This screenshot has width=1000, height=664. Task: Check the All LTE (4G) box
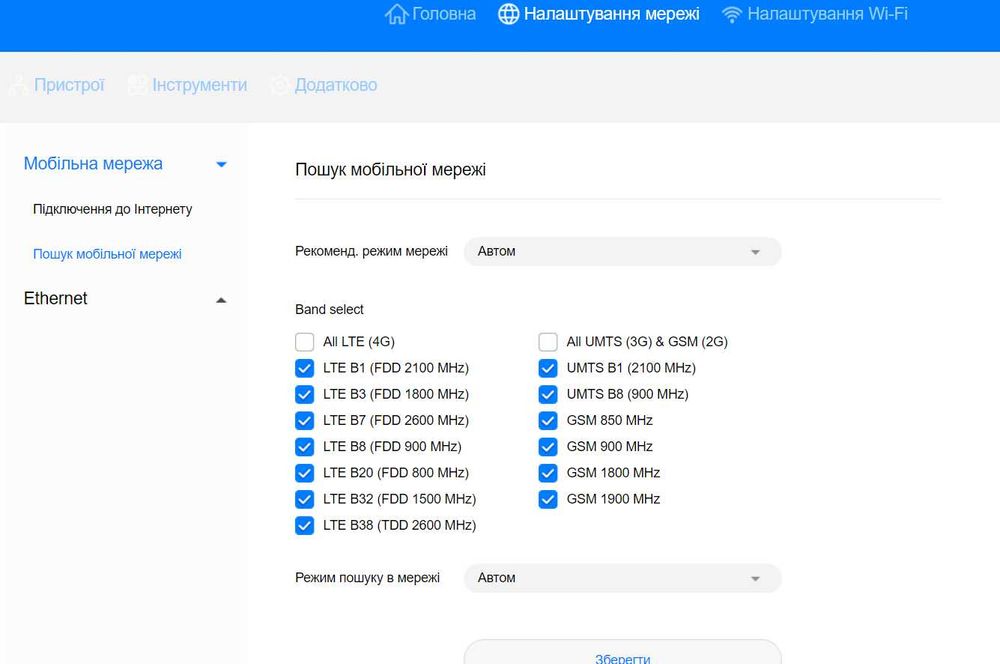click(x=305, y=342)
